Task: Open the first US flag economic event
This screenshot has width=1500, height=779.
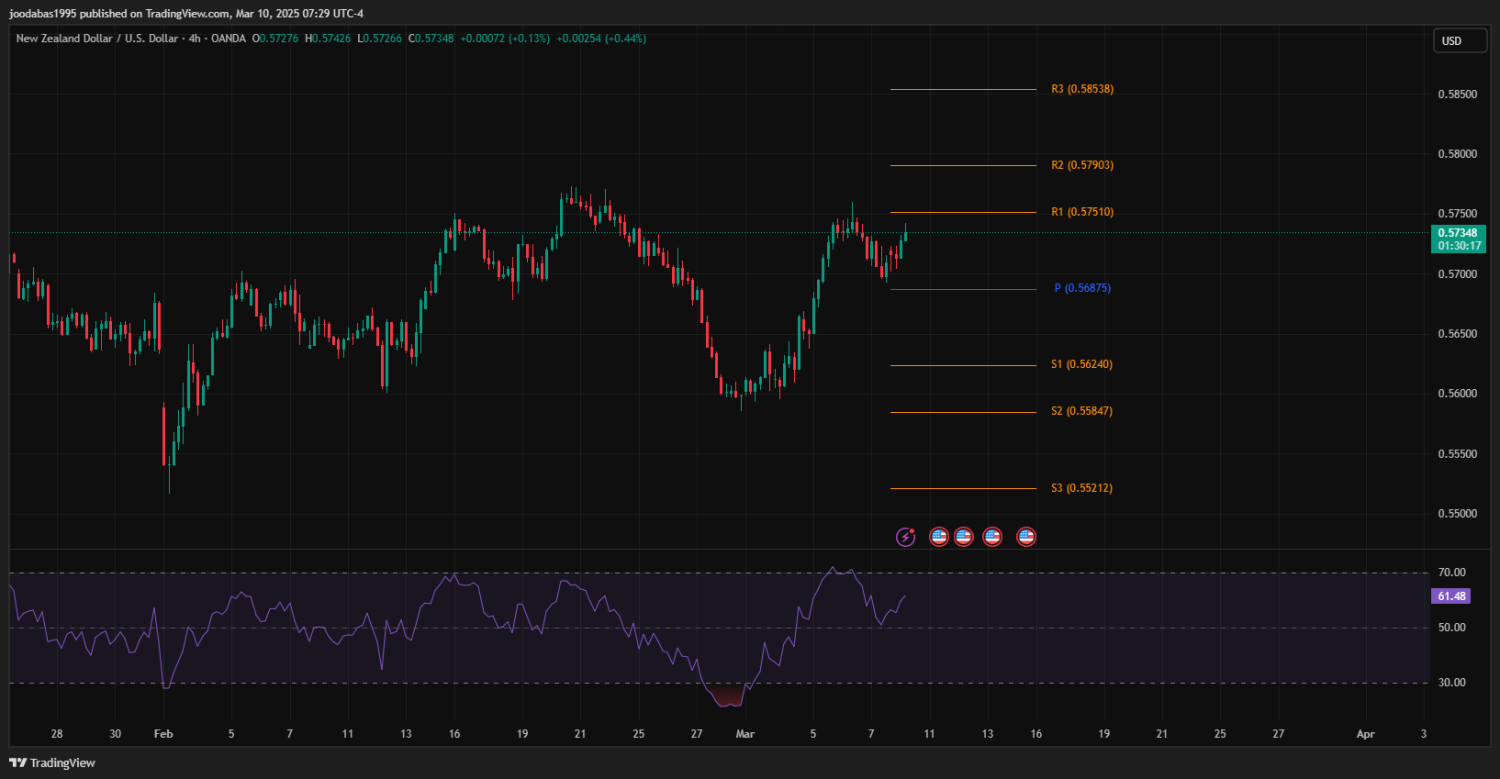Action: pos(939,537)
